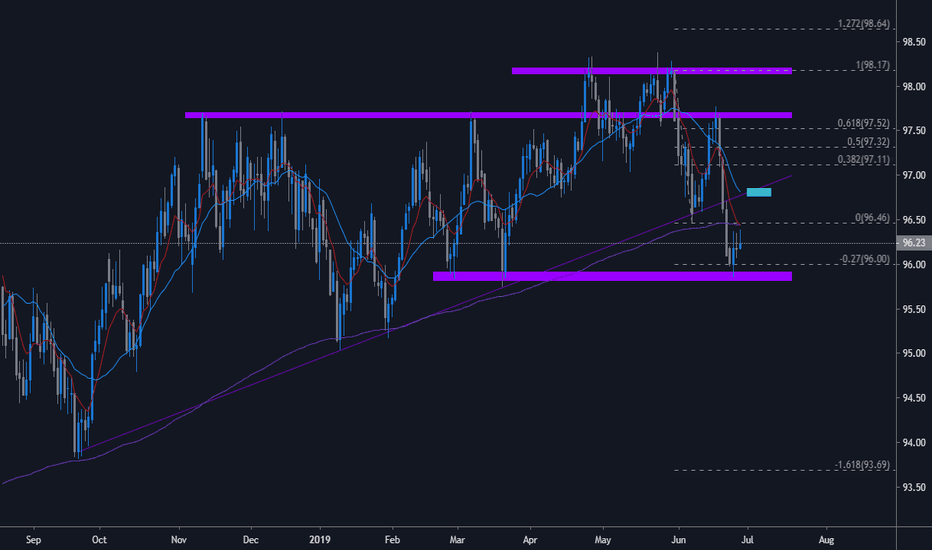The width and height of the screenshot is (932, 550).
Task: Click the 94.50 price axis label
Action: tap(914, 398)
